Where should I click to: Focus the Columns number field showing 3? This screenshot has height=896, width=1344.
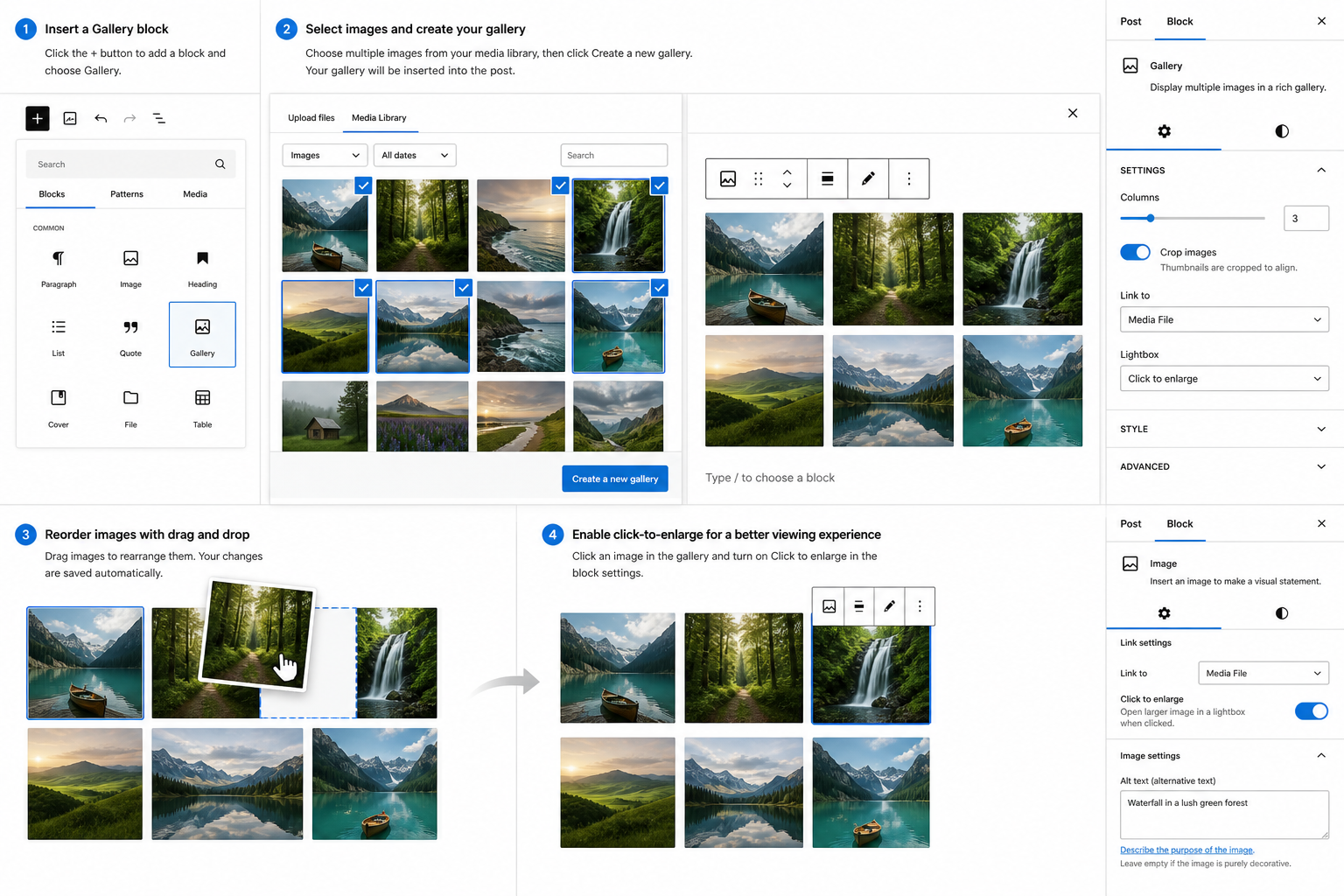(x=1306, y=218)
